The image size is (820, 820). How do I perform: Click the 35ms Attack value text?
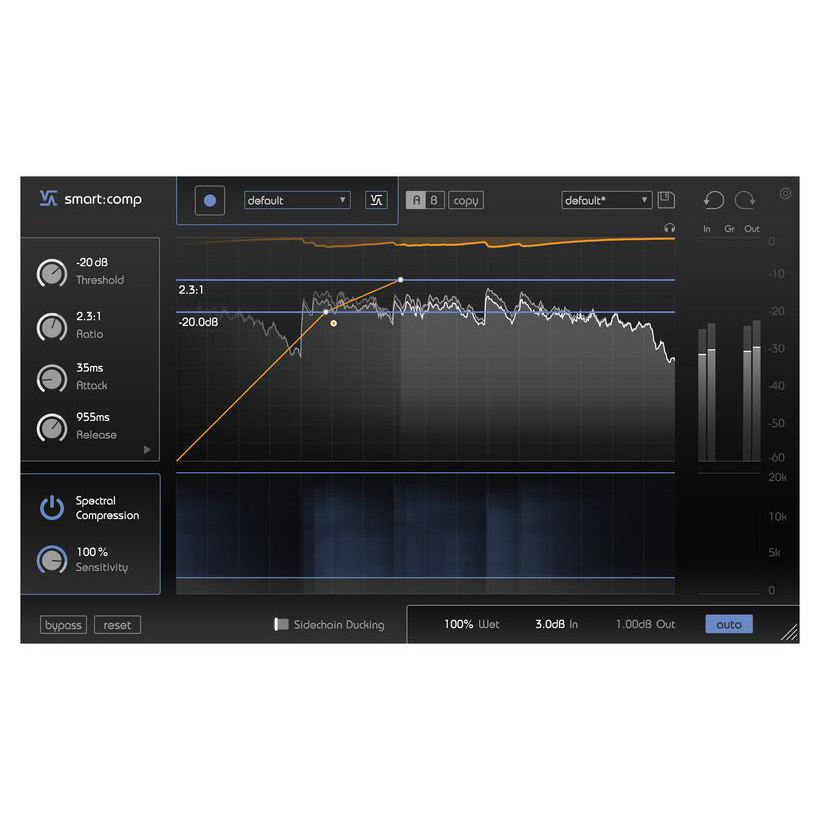(89, 368)
